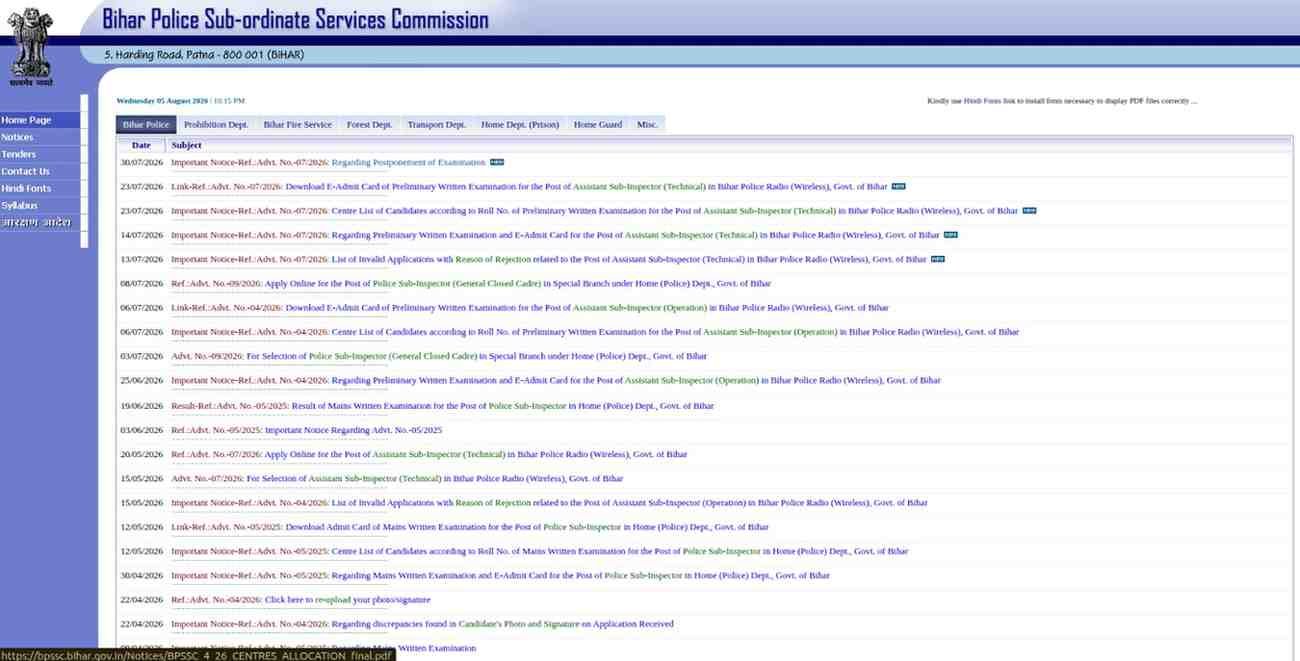Open the 23/07/2026 Download E-Admit Card (Technical) link
Image resolution: width=1300 pixels, height=661 pixels.
tap(529, 186)
